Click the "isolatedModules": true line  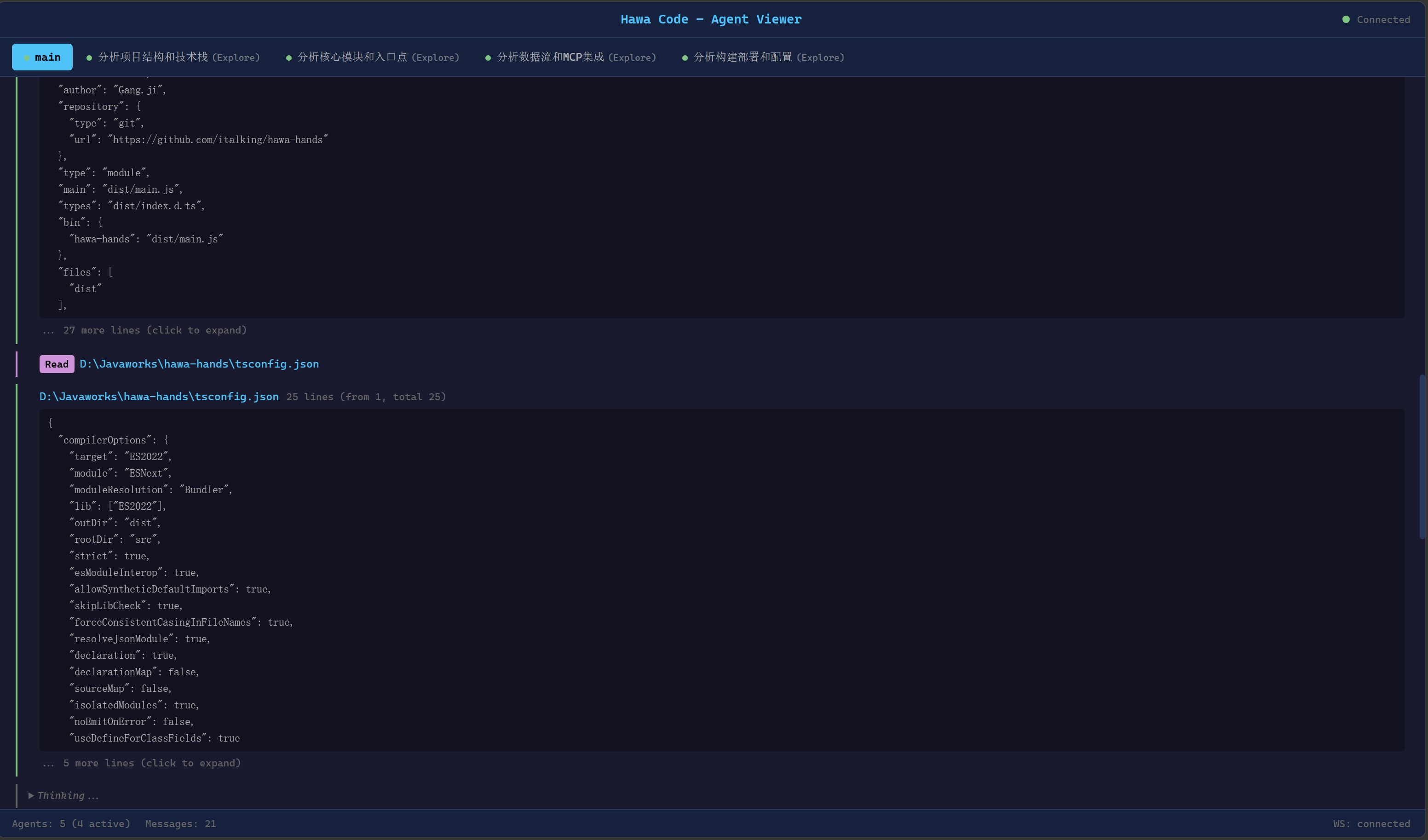click(x=134, y=705)
